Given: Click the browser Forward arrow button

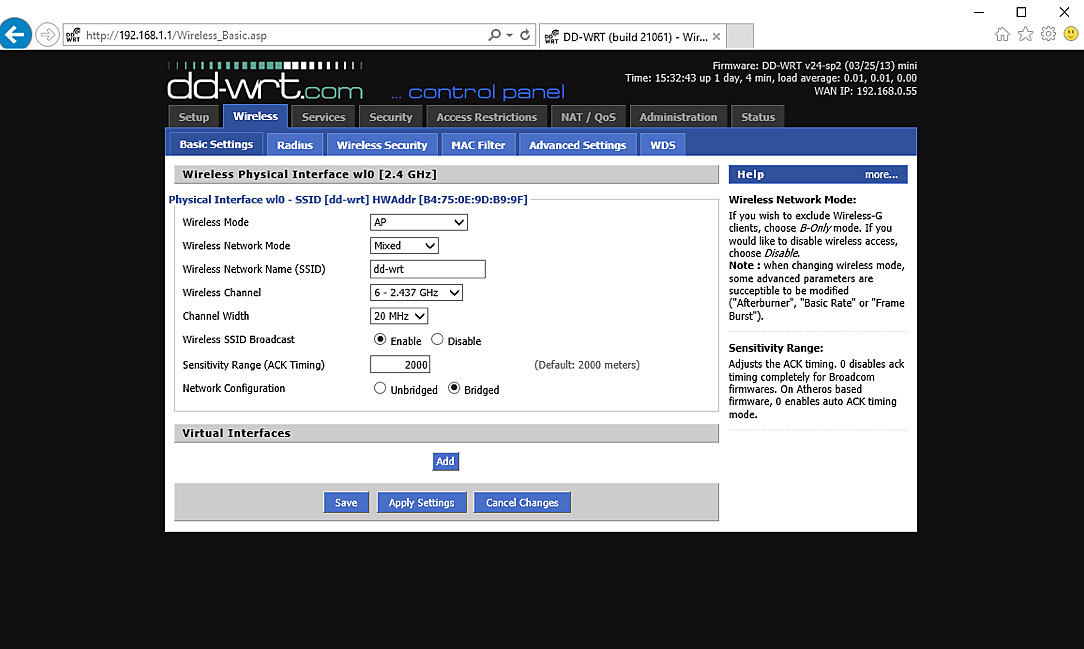Looking at the screenshot, I should click(47, 35).
